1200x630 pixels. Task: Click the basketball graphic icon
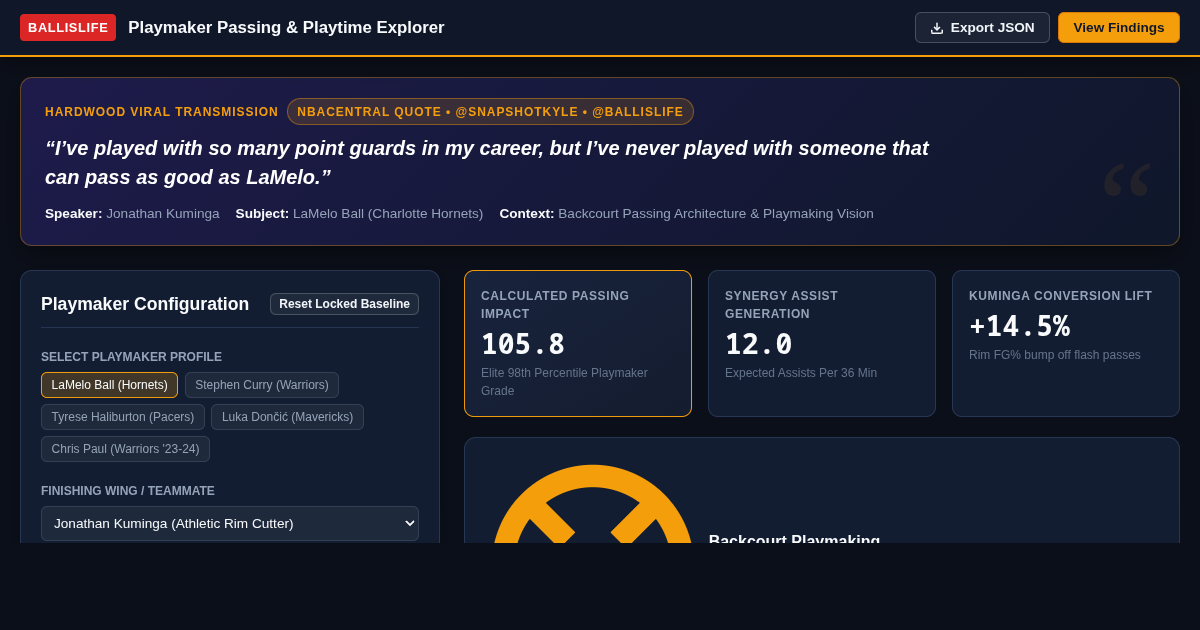[x=593, y=504]
